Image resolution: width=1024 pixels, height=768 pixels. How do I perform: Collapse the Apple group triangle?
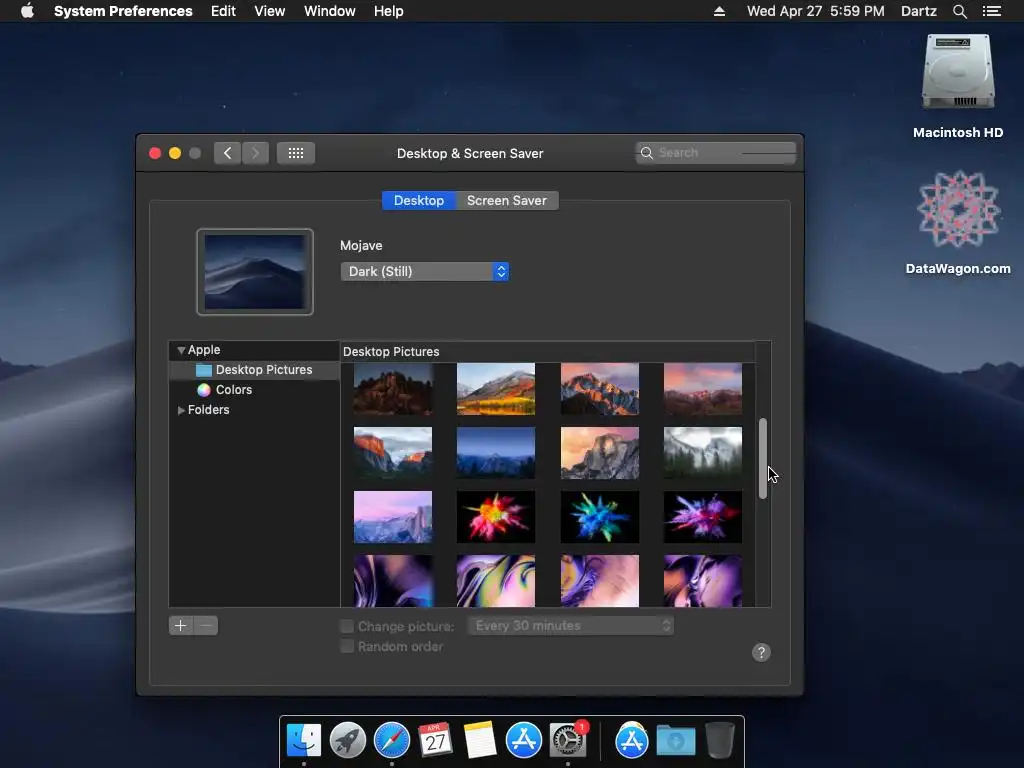point(181,351)
